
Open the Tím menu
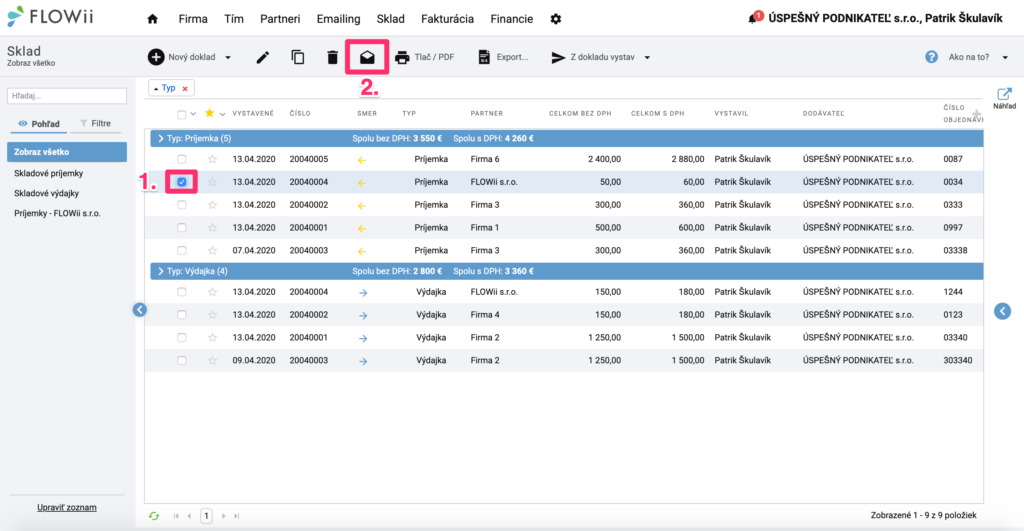pos(234,19)
